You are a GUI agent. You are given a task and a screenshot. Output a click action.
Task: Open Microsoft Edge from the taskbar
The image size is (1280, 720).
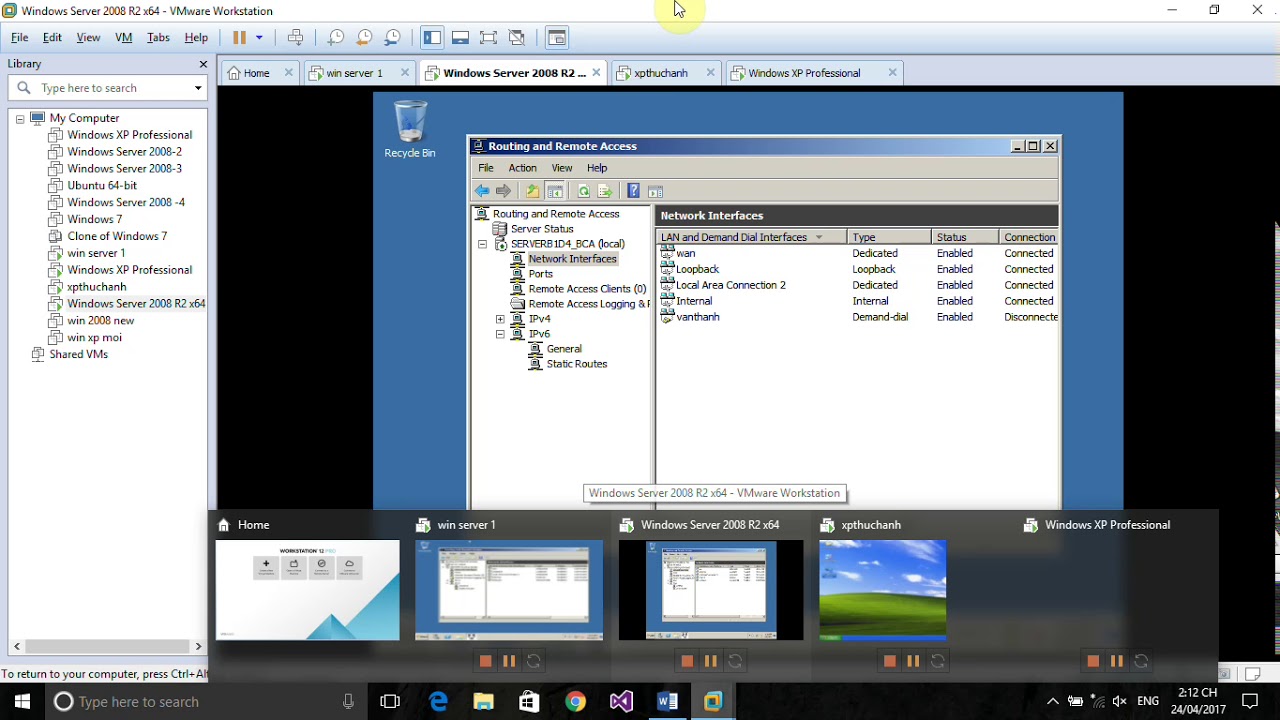click(438, 702)
